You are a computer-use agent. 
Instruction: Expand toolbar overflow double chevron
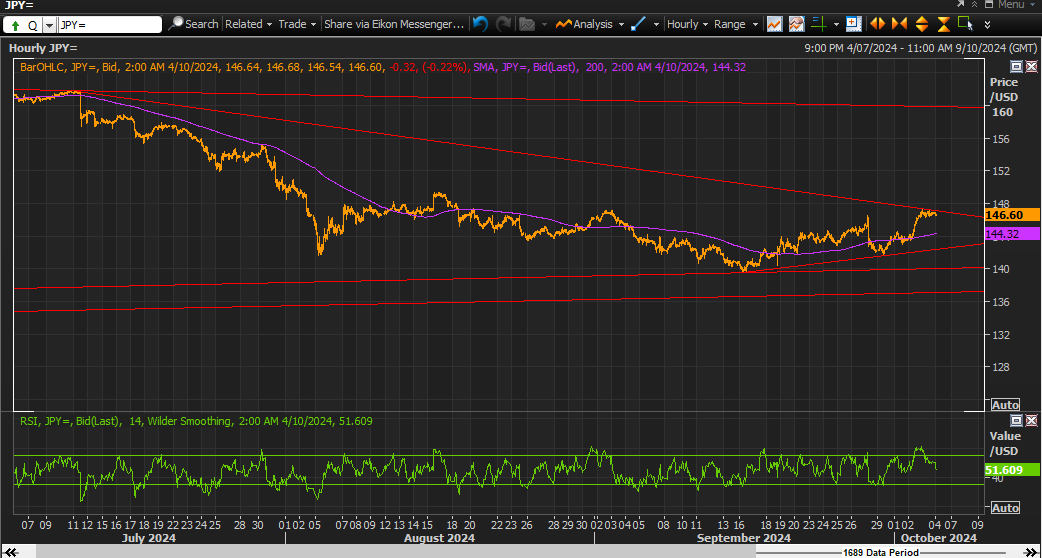(988, 25)
